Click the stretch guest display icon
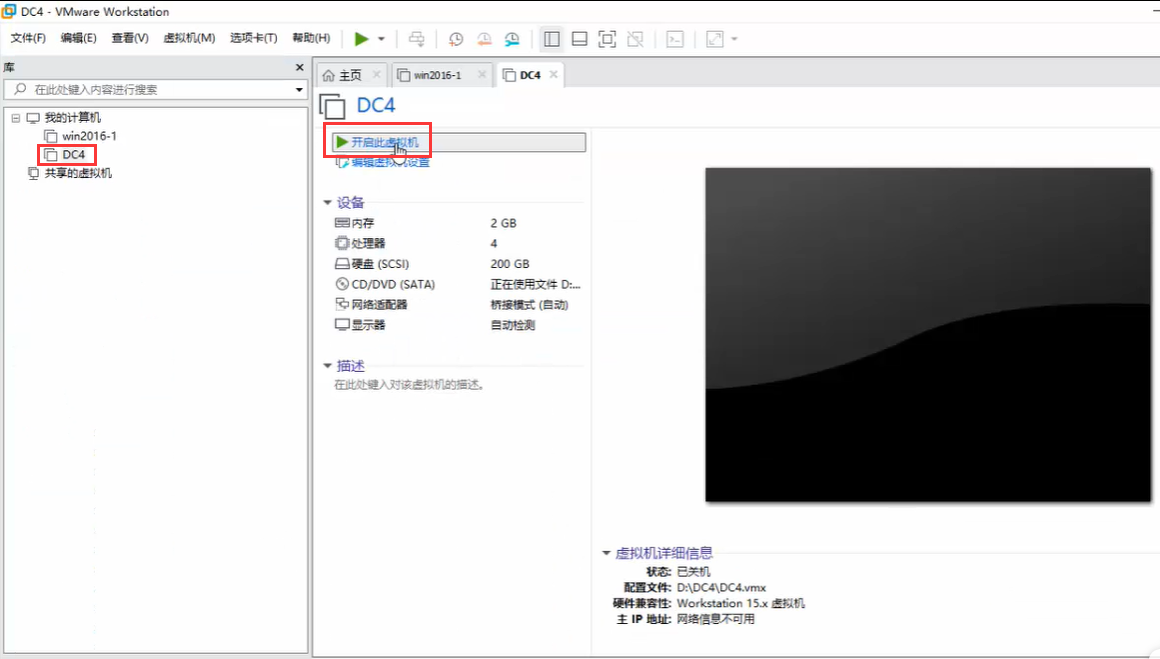This screenshot has width=1160, height=659. pyautogui.click(x=715, y=38)
